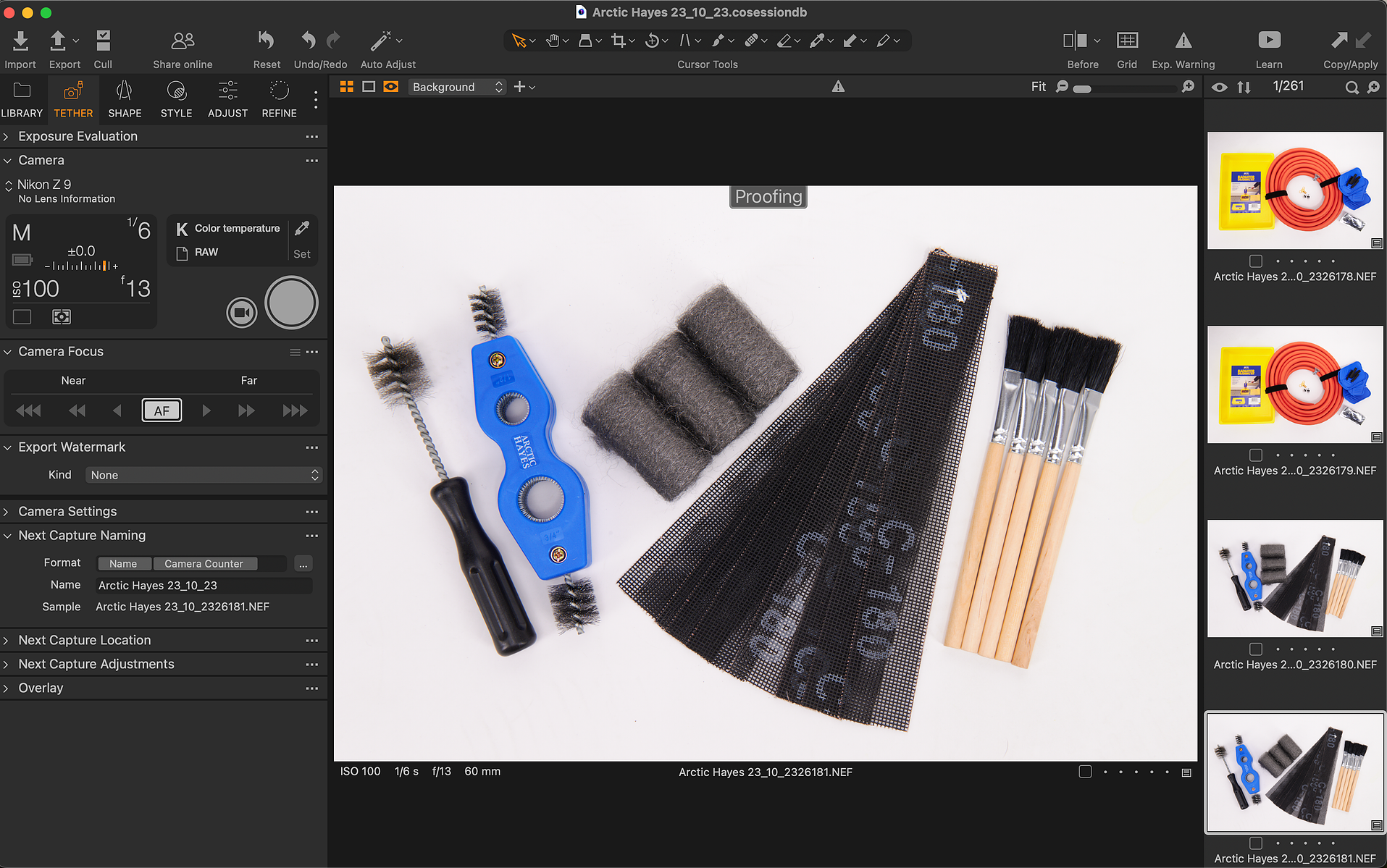This screenshot has height=868, width=1387.
Task: Switch to single image viewer mode
Action: pyautogui.click(x=369, y=87)
